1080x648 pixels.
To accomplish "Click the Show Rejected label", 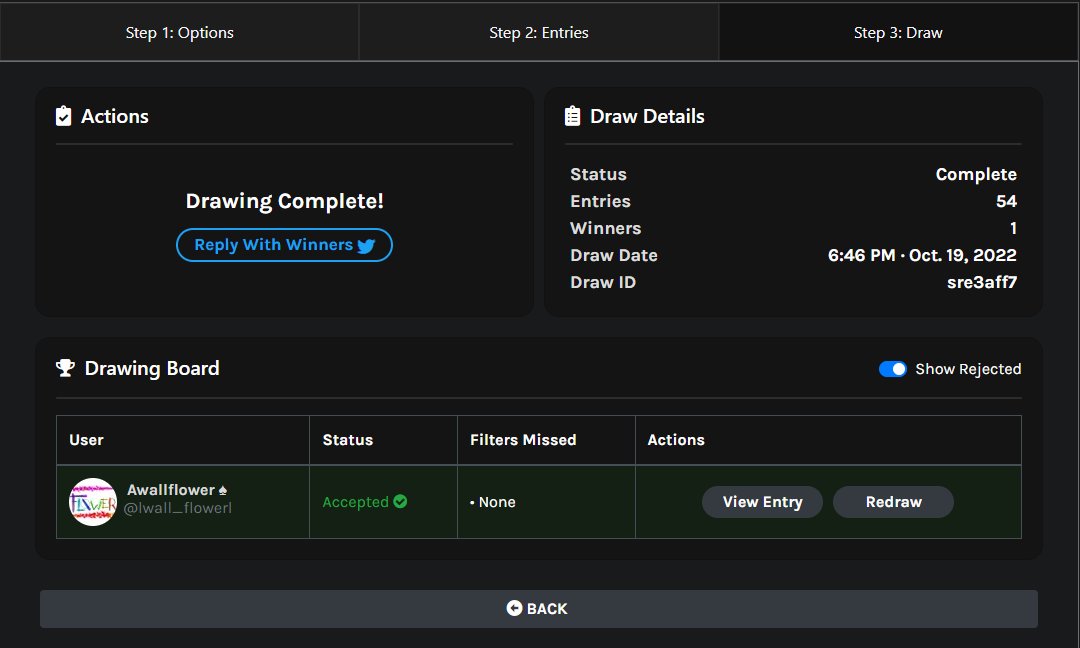I will [x=968, y=369].
